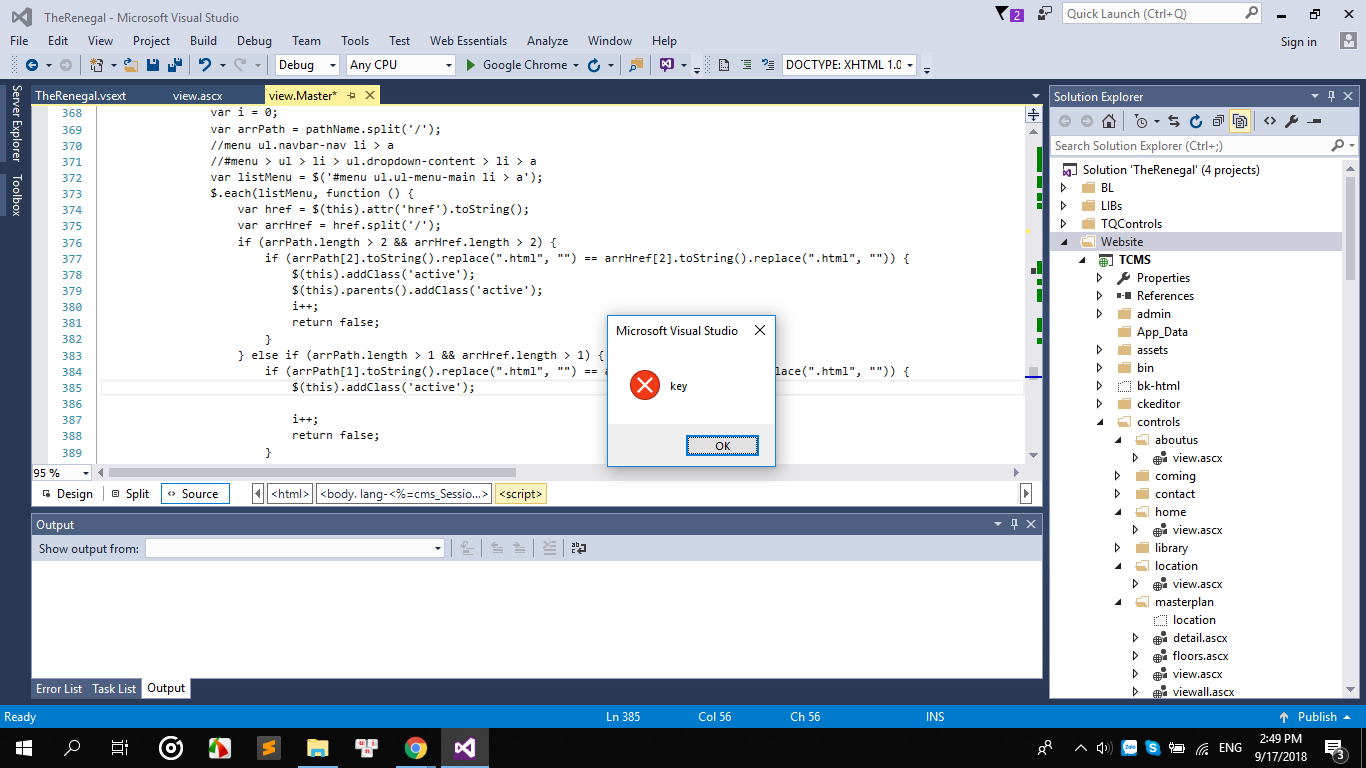Expand the BL project node

[x=1064, y=188]
